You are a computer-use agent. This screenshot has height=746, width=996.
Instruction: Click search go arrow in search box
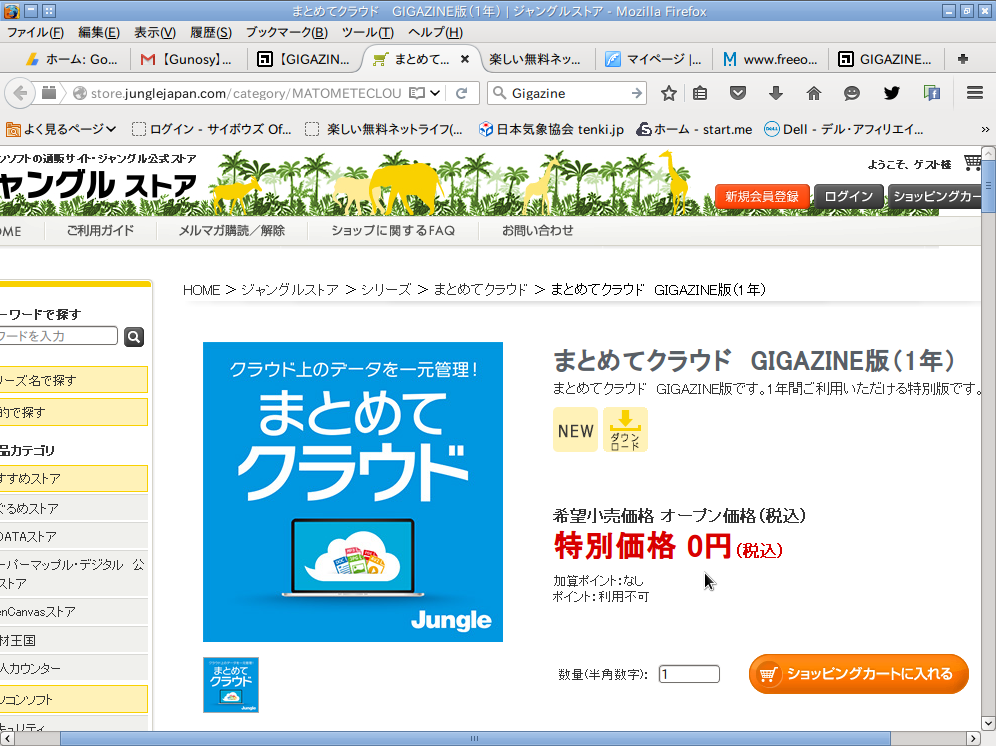tap(636, 93)
